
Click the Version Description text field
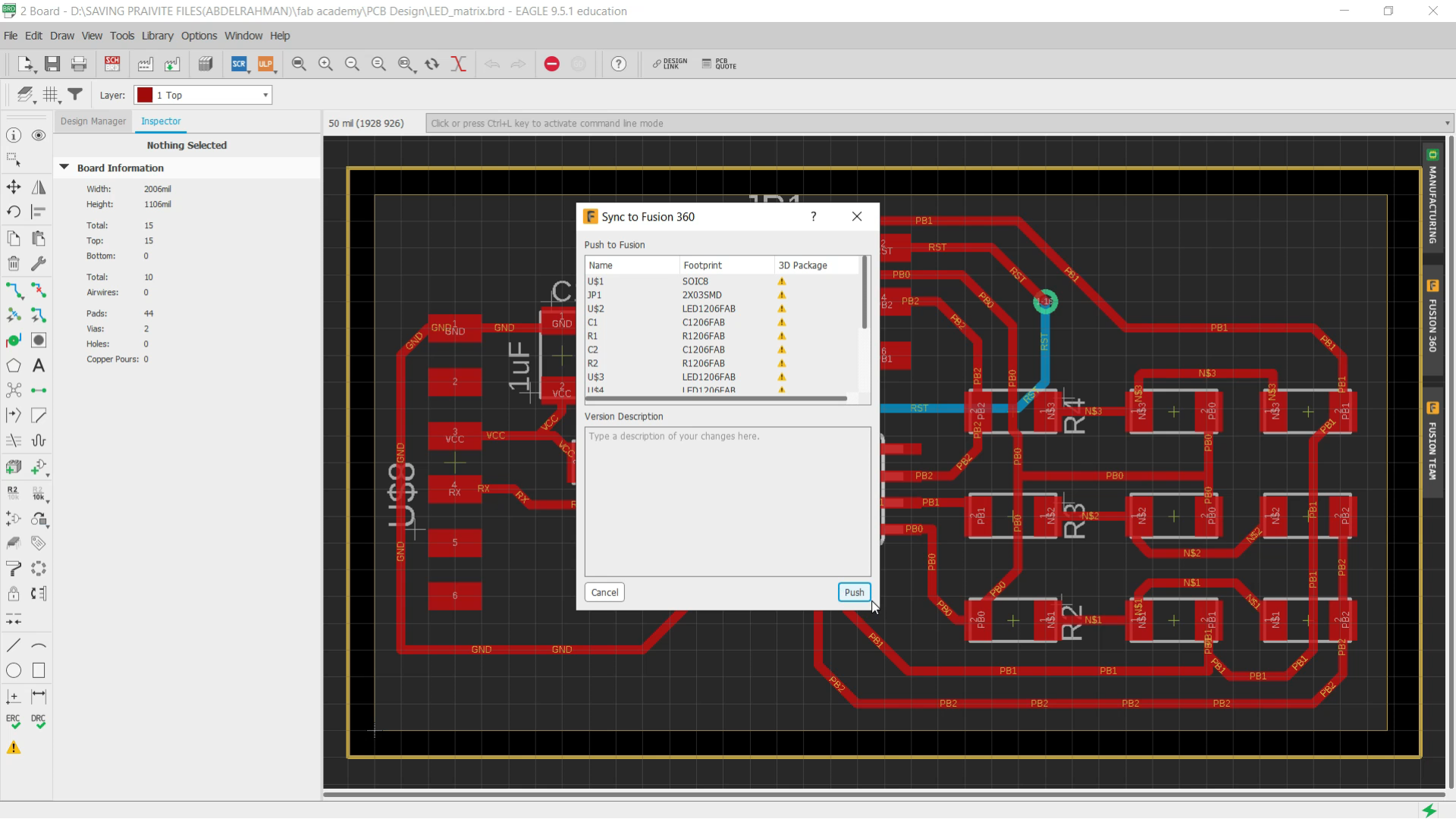pos(726,500)
